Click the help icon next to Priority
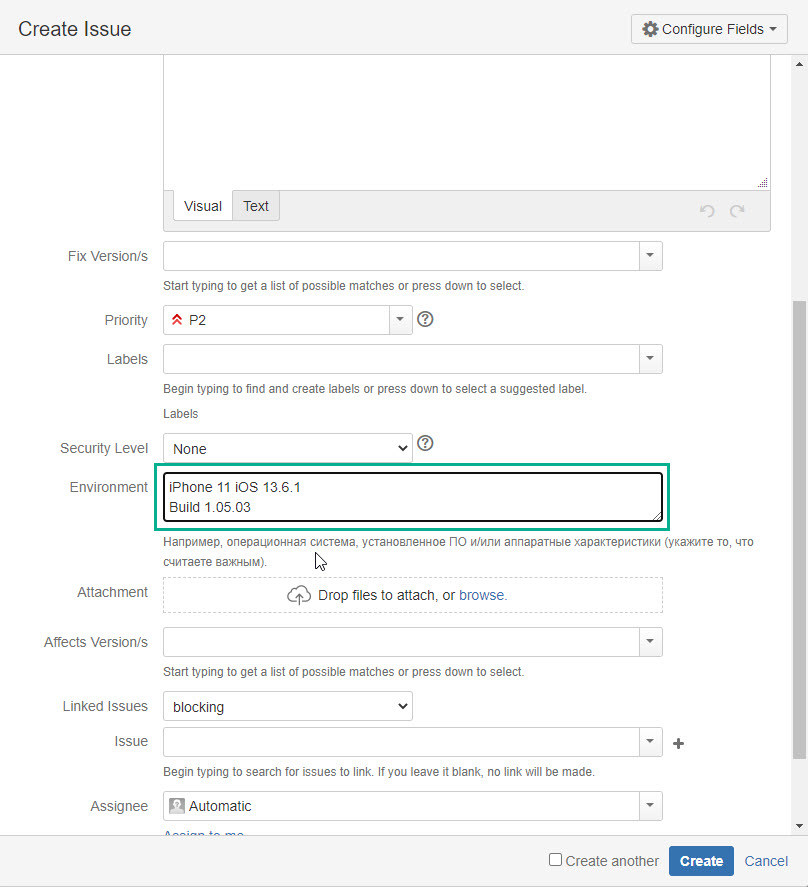 tap(425, 320)
